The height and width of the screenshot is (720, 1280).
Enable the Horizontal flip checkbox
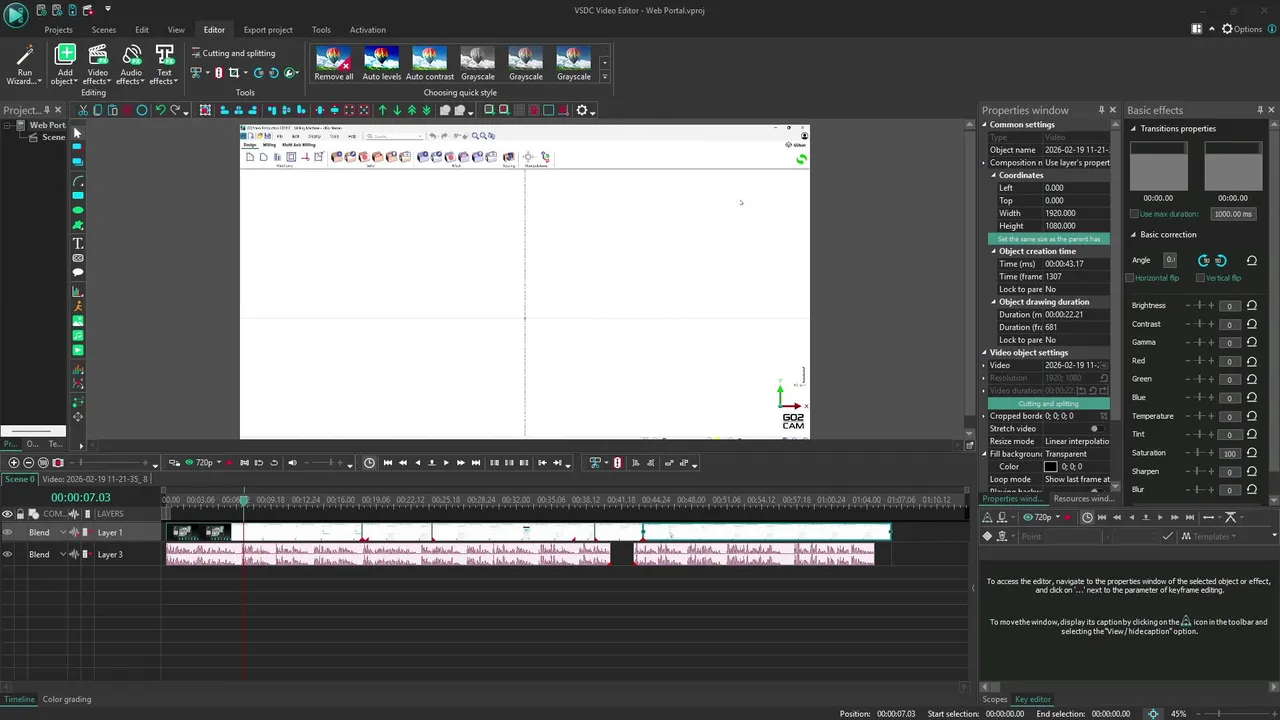pyautogui.click(x=1130, y=278)
